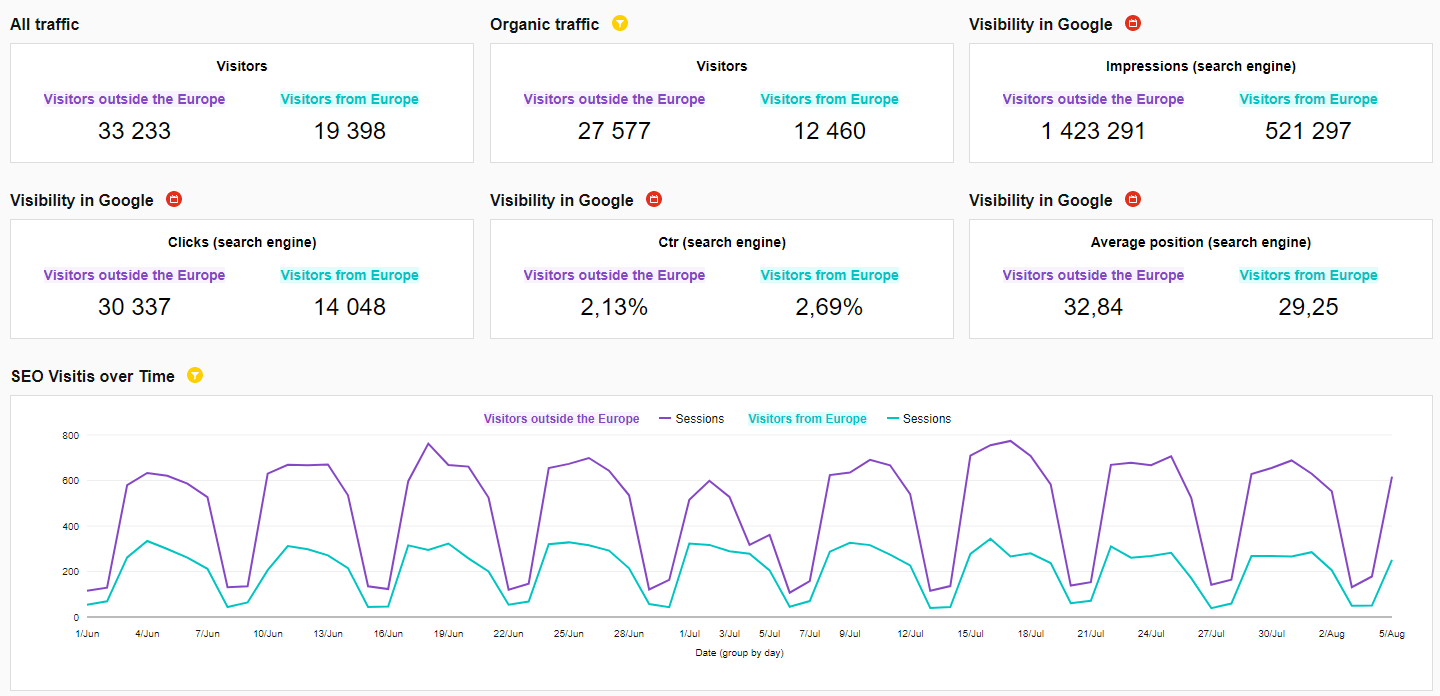Click the All traffic section heading
The height and width of the screenshot is (696, 1440).
[x=45, y=24]
